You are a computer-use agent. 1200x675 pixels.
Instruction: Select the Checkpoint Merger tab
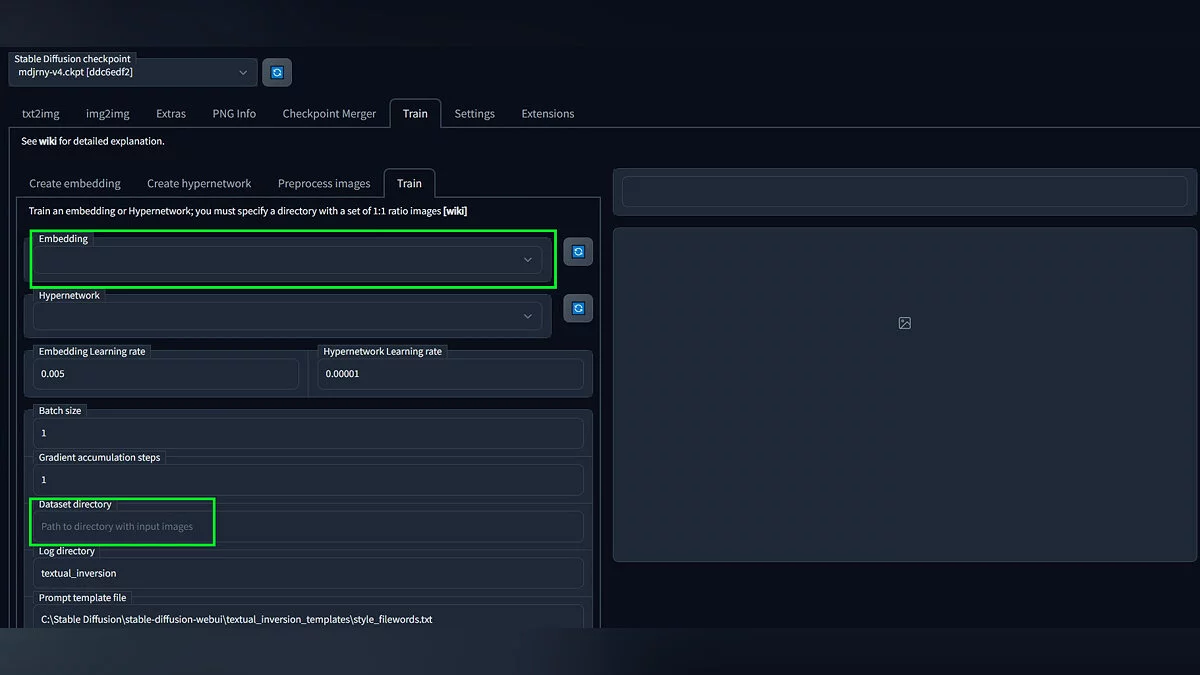coord(329,114)
